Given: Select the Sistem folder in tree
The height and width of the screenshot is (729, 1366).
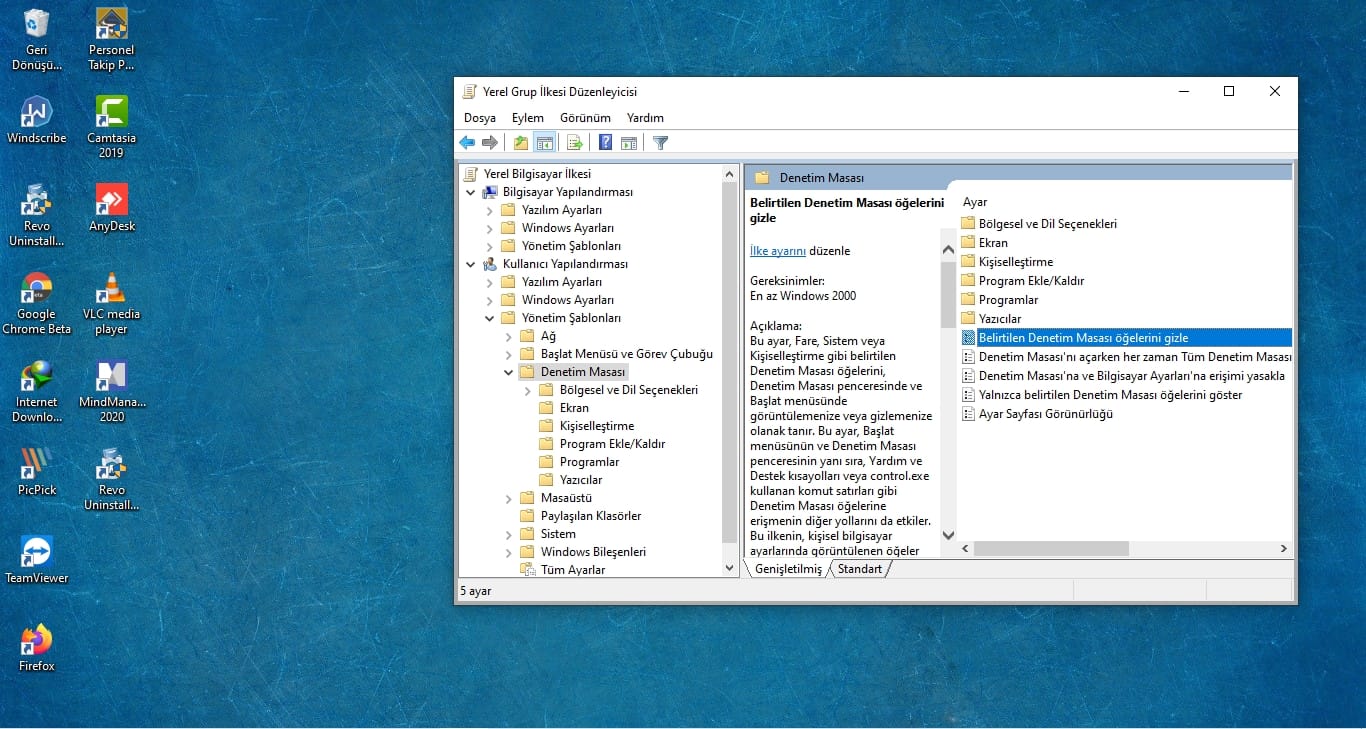Looking at the screenshot, I should (558, 534).
